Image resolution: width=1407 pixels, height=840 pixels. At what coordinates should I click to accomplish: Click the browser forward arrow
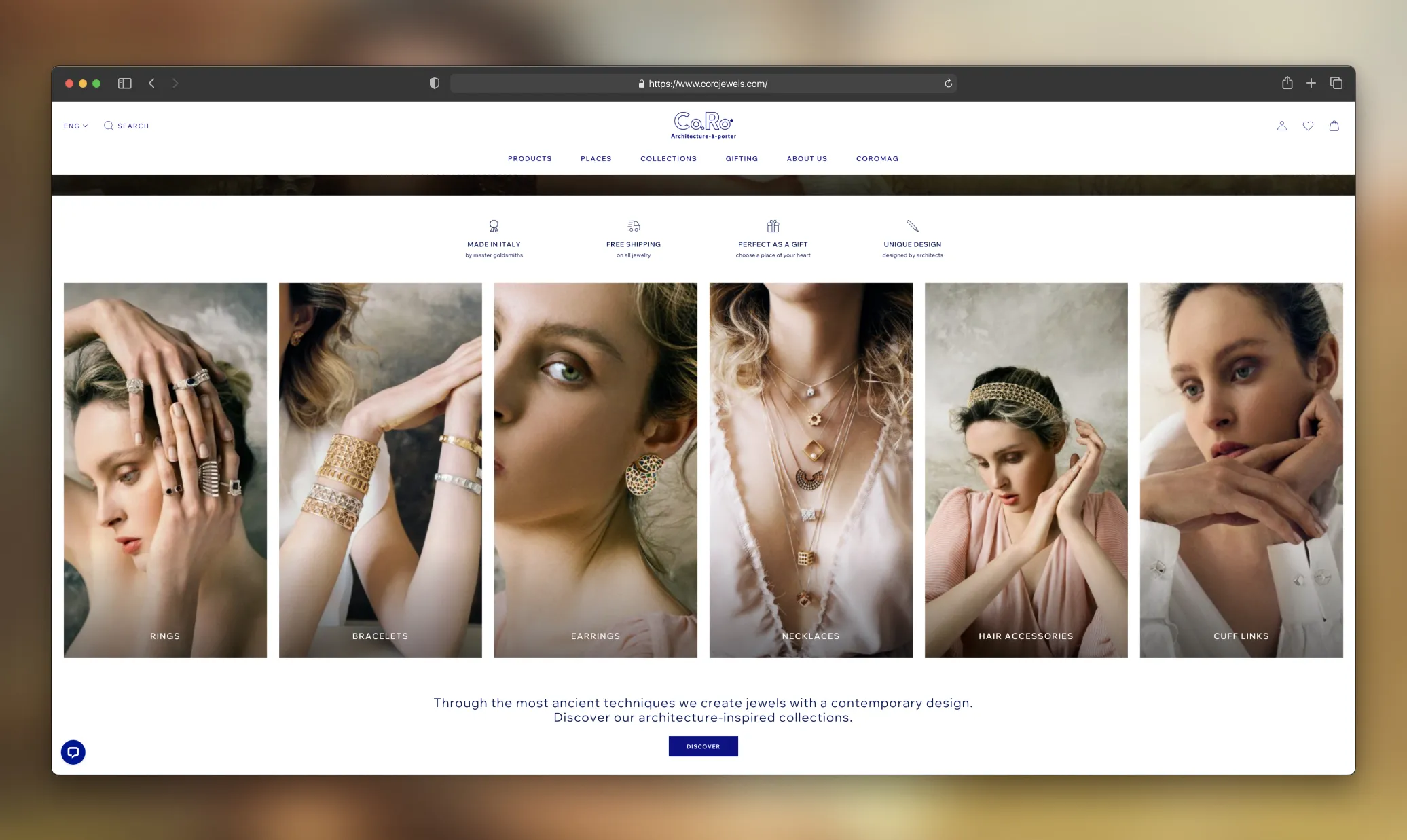pos(175,84)
